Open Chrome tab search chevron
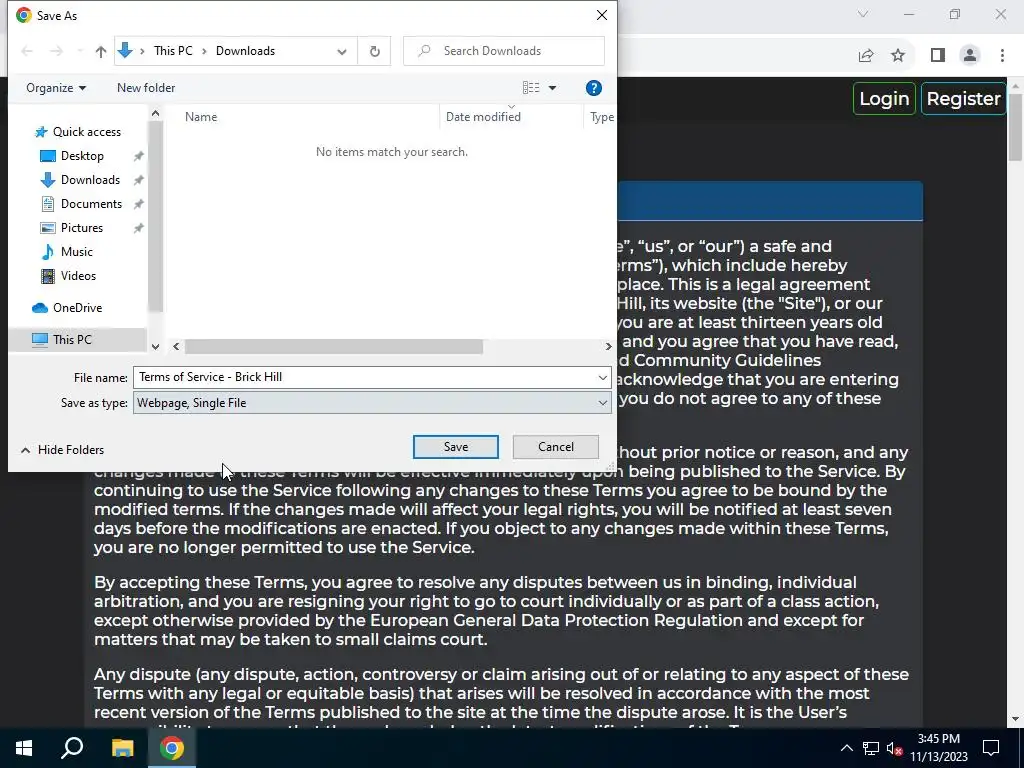 [x=863, y=14]
